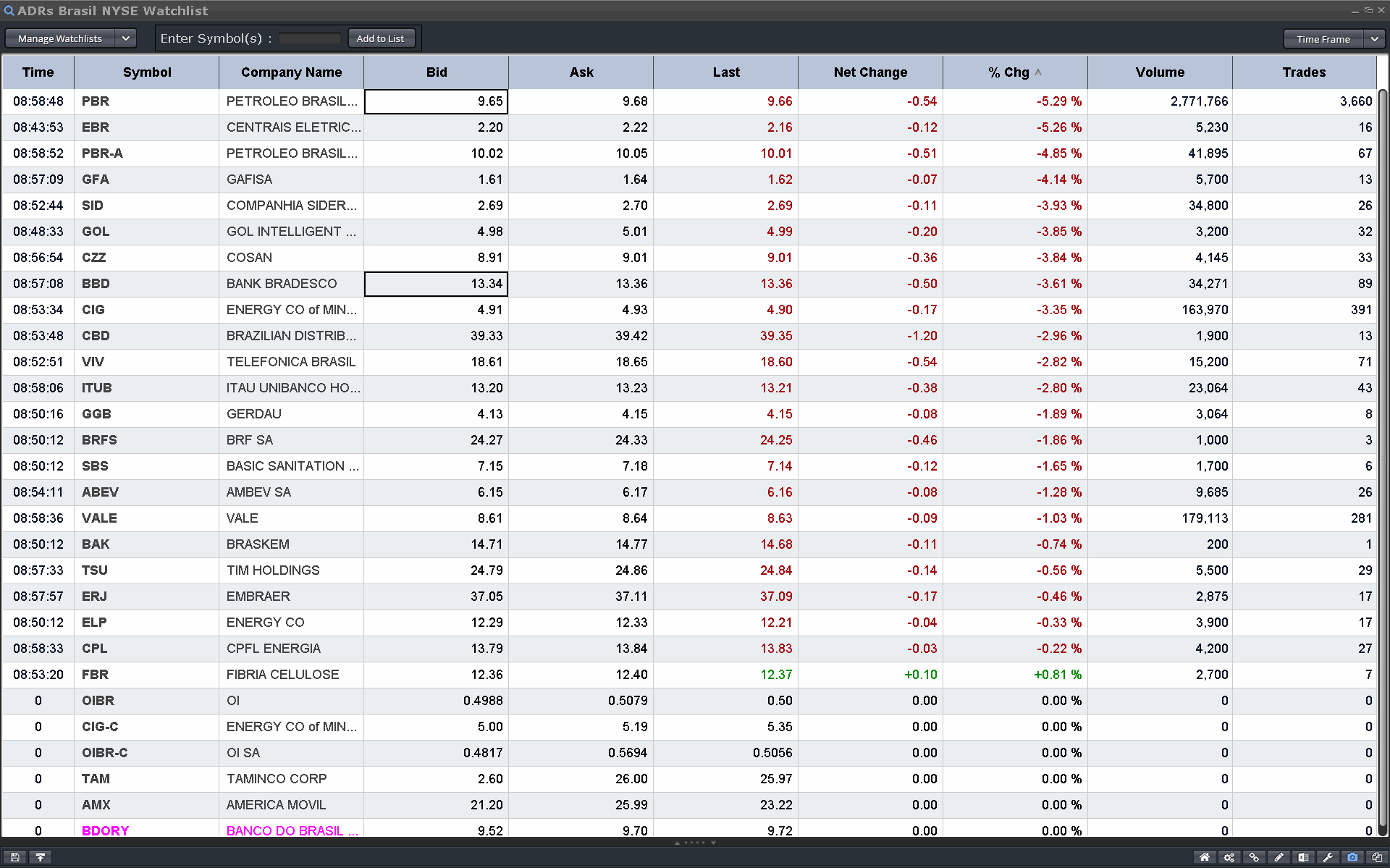
Task: Click the Manage Watchlists button
Action: [60, 38]
